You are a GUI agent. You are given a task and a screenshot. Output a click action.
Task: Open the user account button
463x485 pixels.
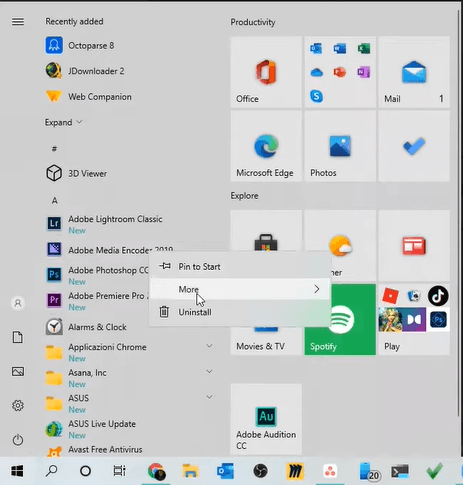(18, 303)
